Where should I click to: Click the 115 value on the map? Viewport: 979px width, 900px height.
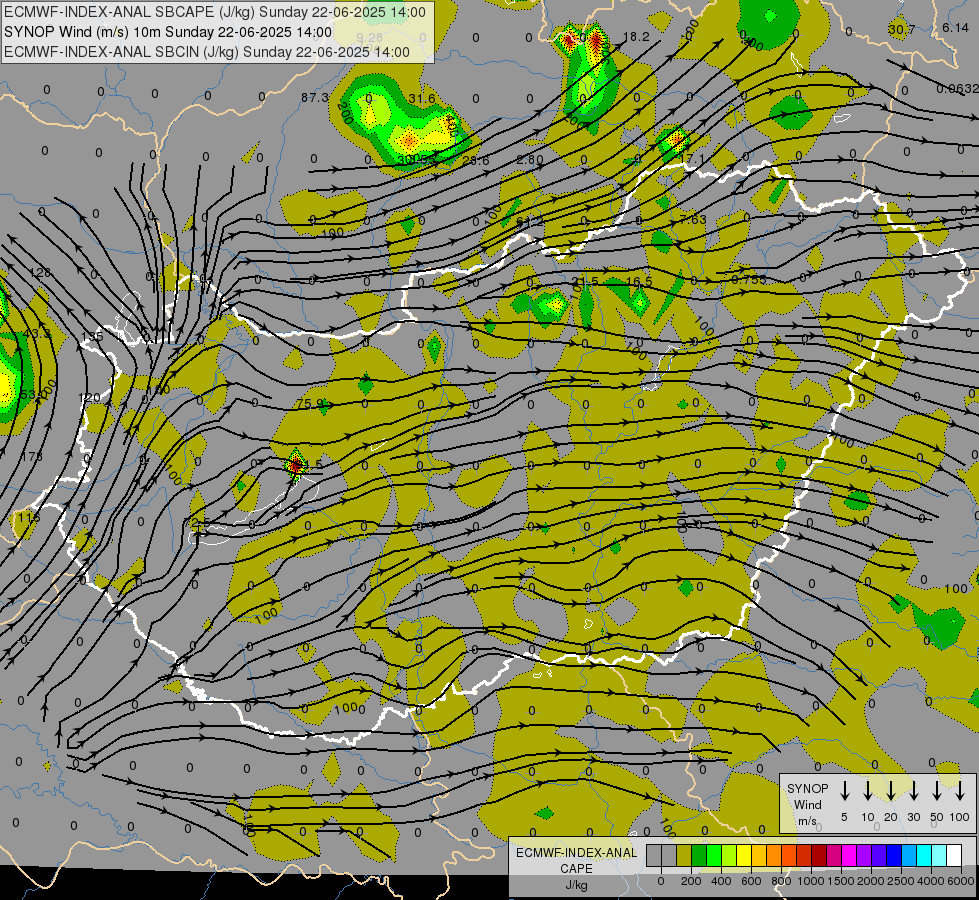click(29, 518)
